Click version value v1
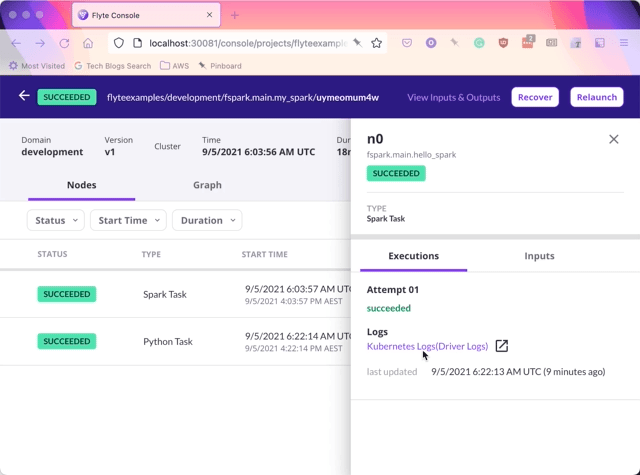This screenshot has height=475, width=640. (110, 152)
